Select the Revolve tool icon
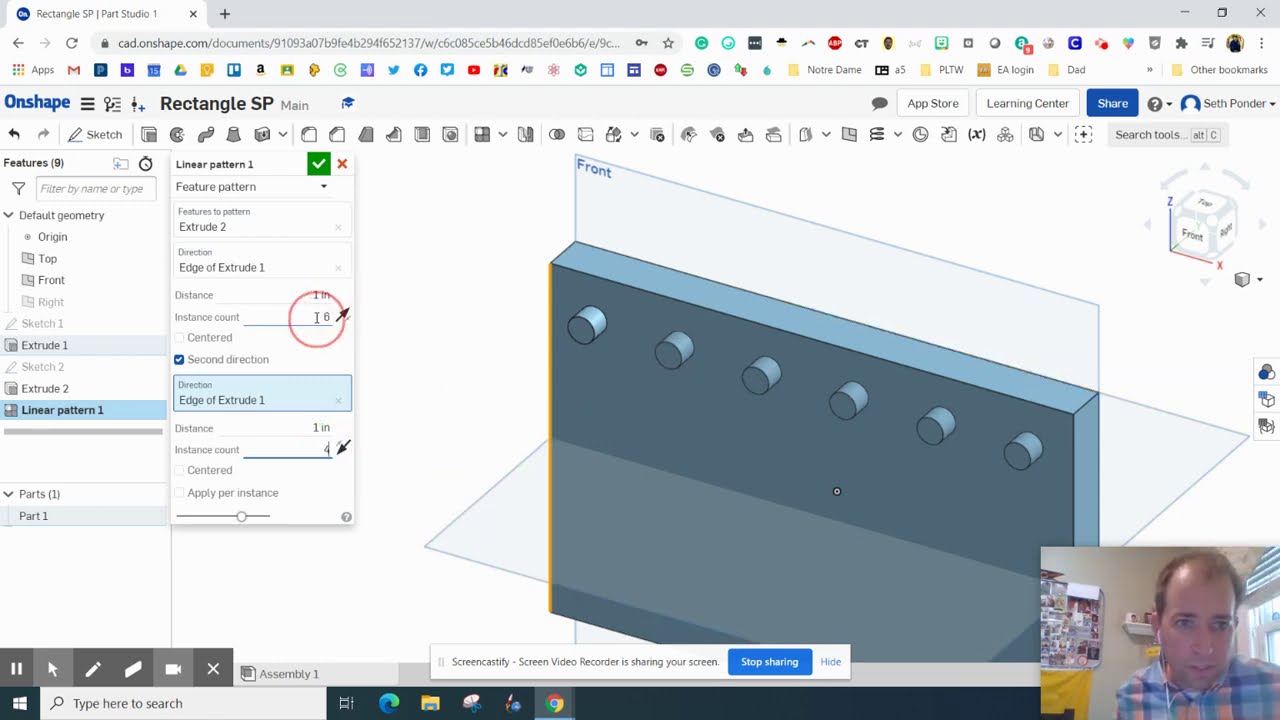Screen dimensions: 1280x720 coord(177,134)
